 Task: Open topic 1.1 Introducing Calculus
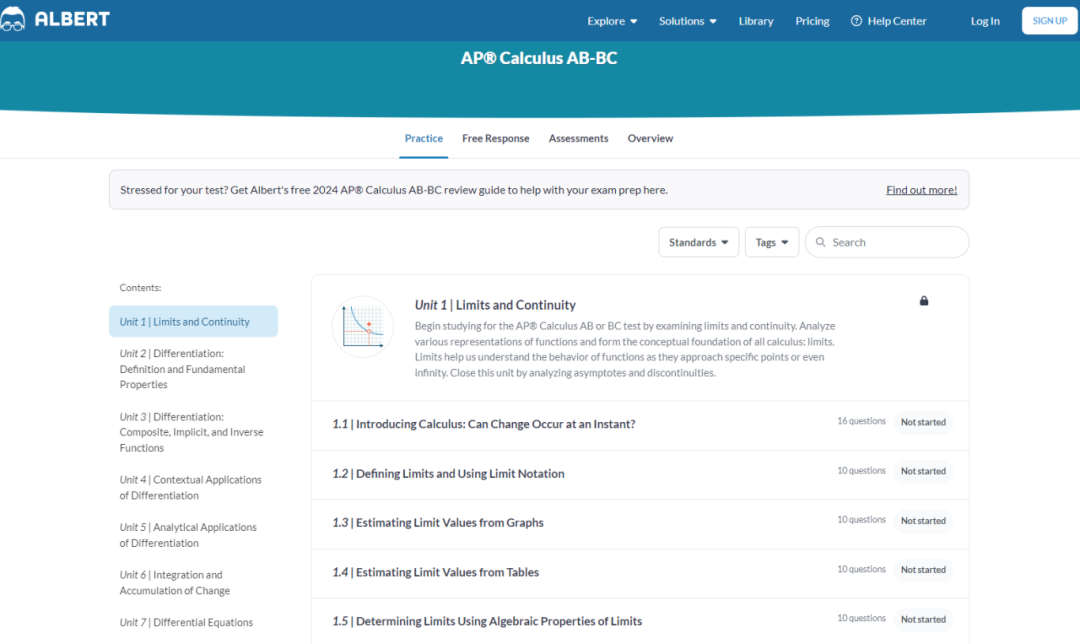(484, 424)
